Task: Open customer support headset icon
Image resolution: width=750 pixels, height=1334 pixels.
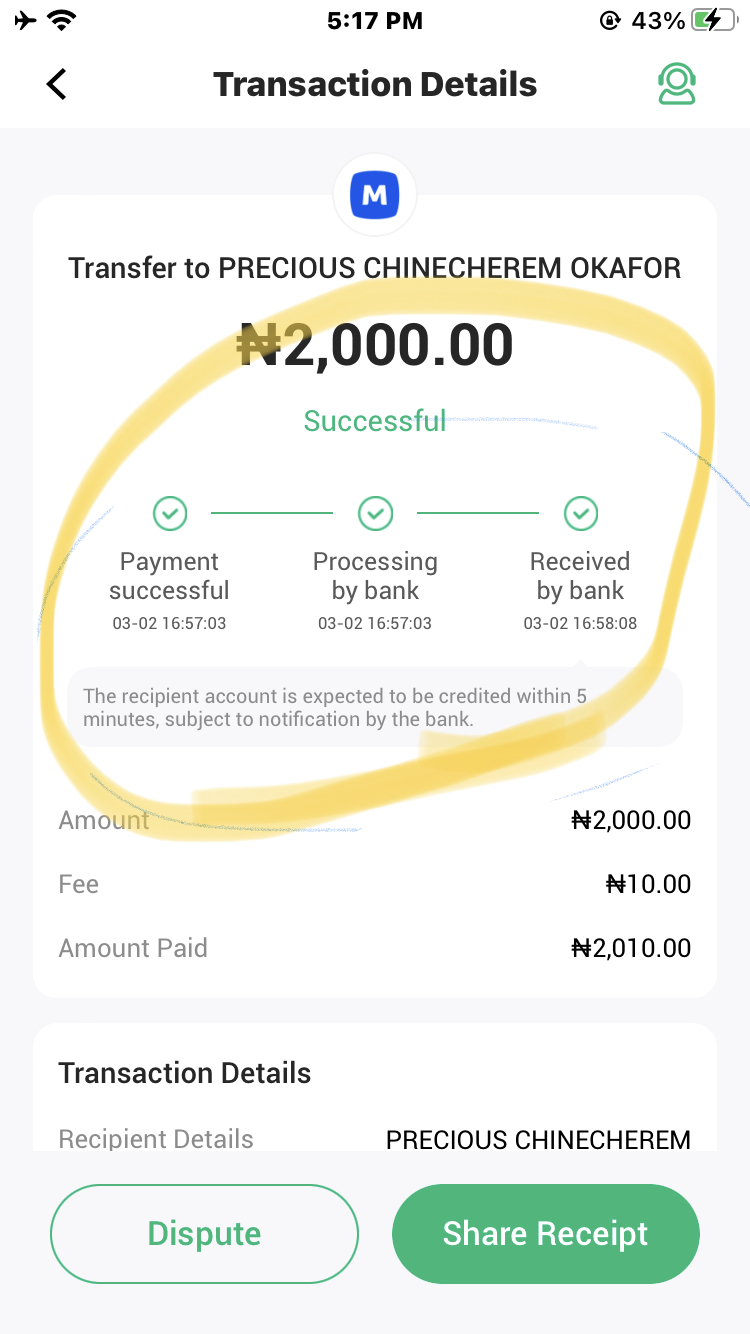Action: [676, 85]
